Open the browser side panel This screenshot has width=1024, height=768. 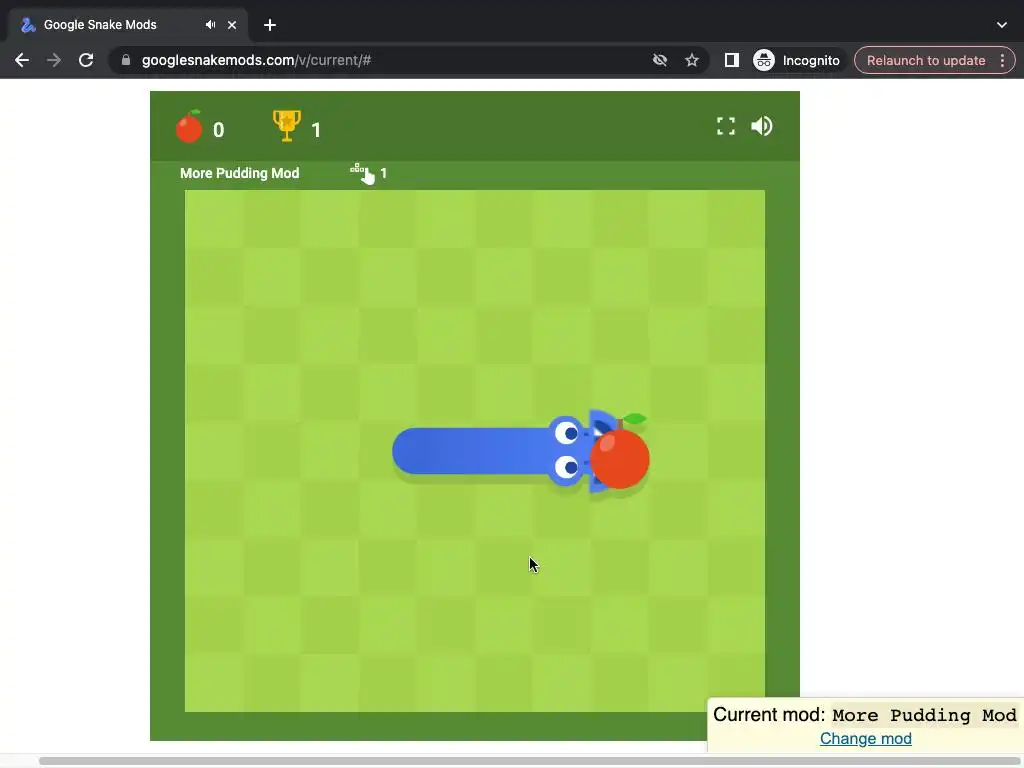[x=731, y=60]
